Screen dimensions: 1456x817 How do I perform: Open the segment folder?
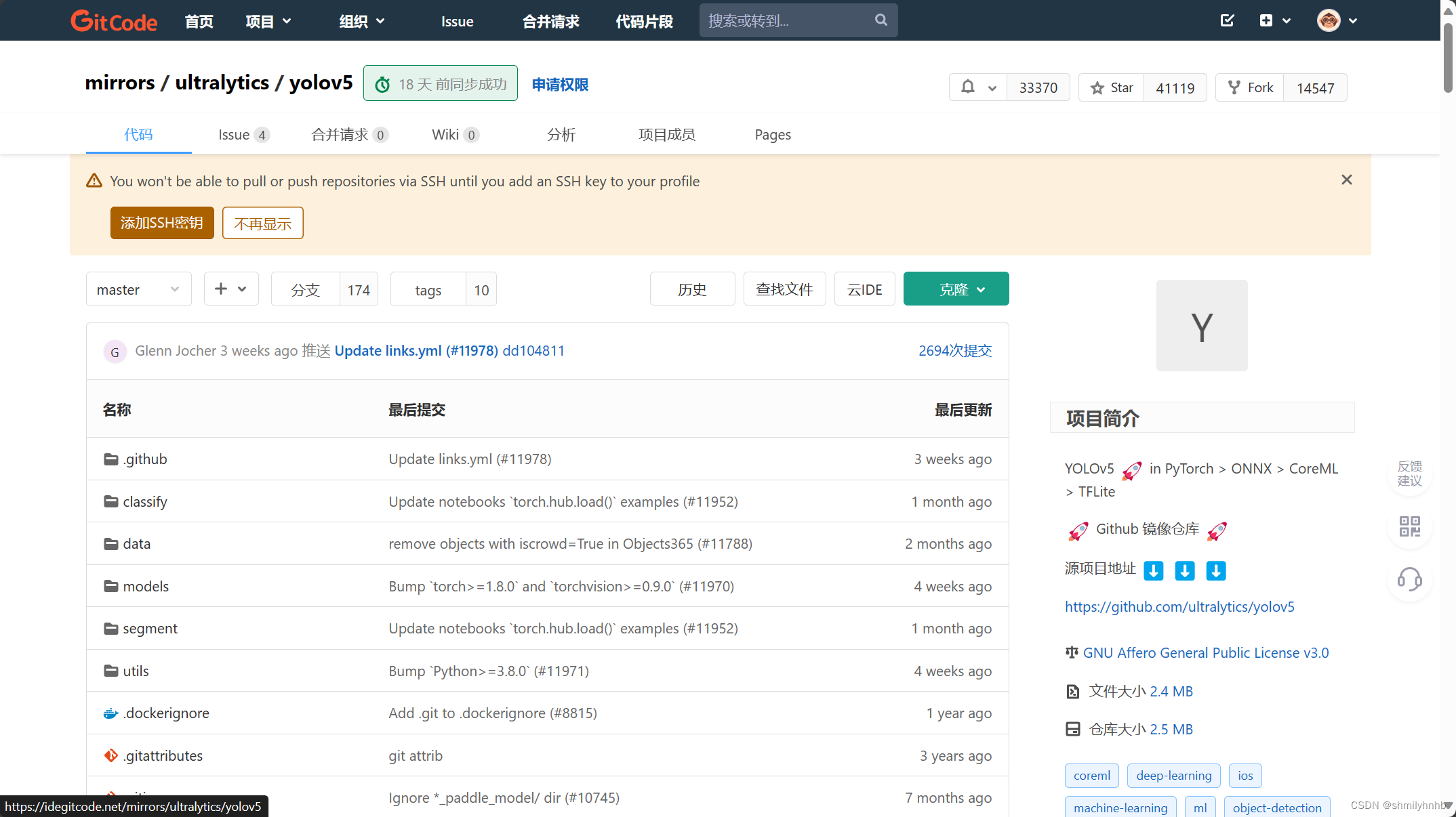click(150, 628)
